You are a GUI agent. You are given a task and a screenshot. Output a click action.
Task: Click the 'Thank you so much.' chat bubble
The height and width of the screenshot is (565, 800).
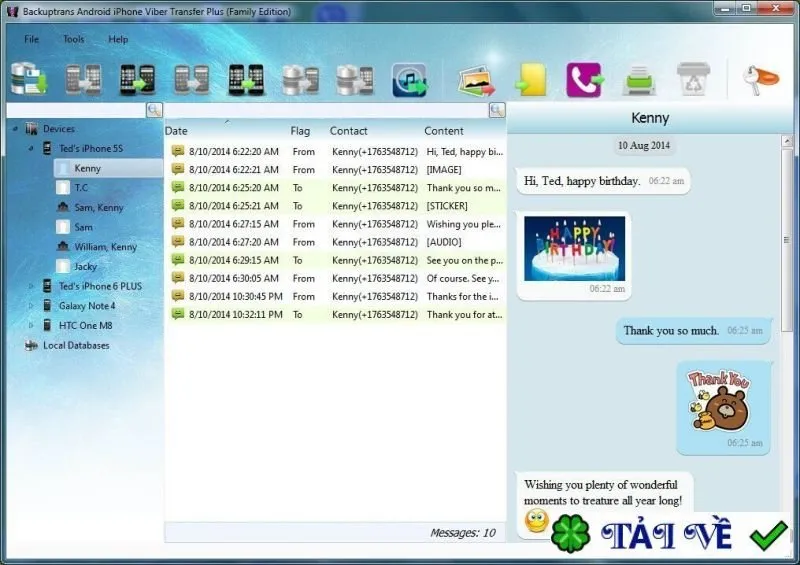[693, 331]
